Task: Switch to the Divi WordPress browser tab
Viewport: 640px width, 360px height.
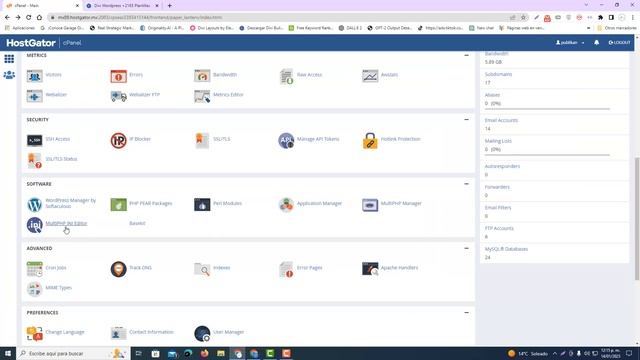Action: pos(122,6)
